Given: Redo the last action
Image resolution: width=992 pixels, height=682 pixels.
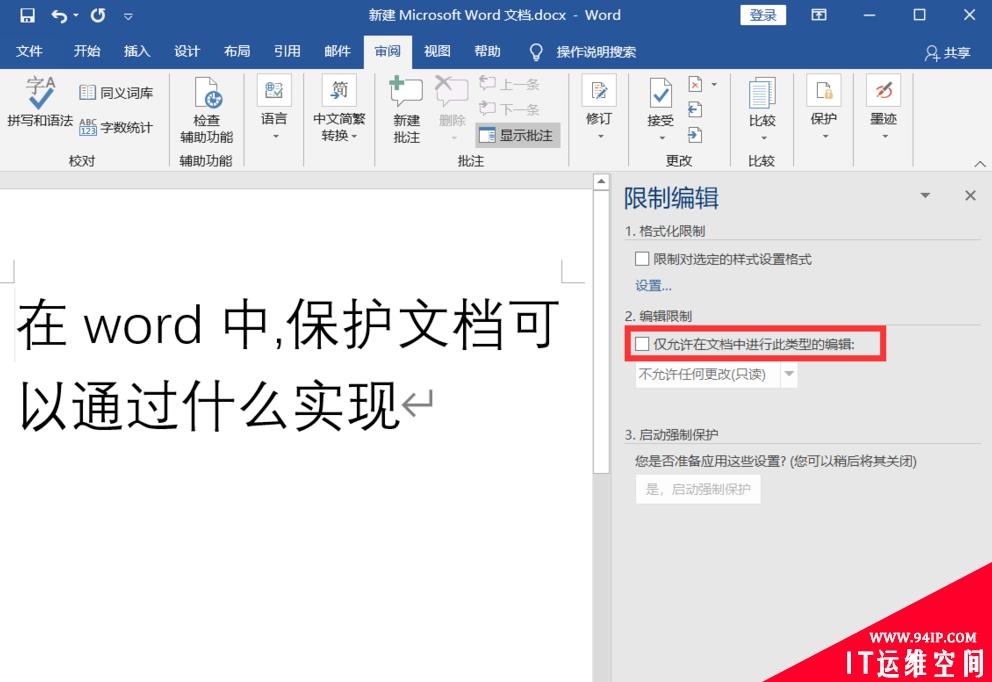Looking at the screenshot, I should coord(97,15).
